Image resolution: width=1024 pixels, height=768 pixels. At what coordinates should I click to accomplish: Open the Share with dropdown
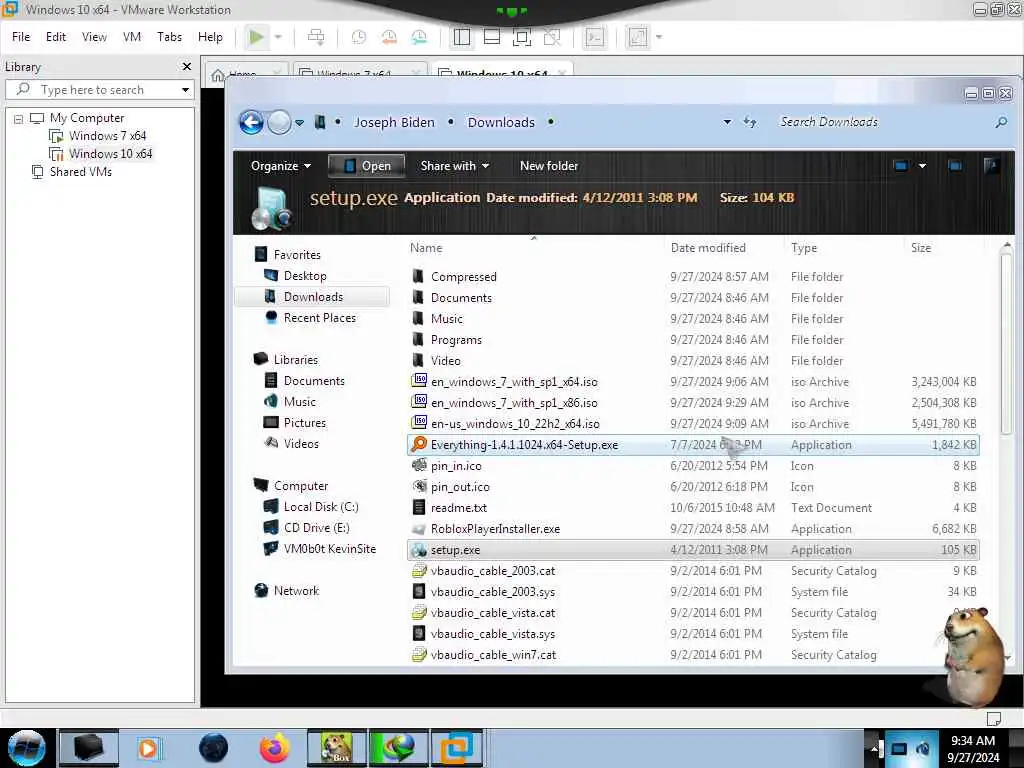[455, 166]
